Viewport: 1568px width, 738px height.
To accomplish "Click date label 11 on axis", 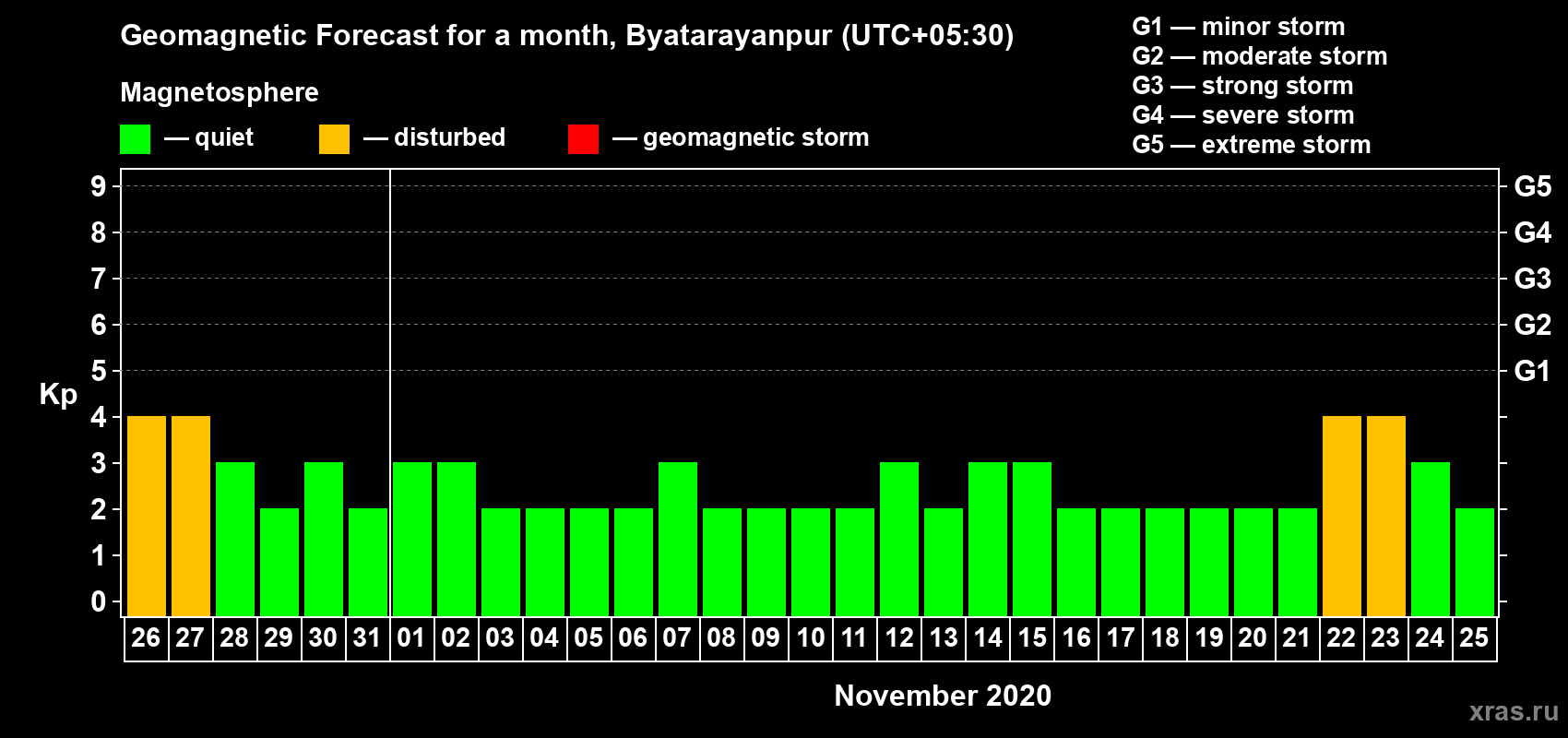I will point(854,638).
